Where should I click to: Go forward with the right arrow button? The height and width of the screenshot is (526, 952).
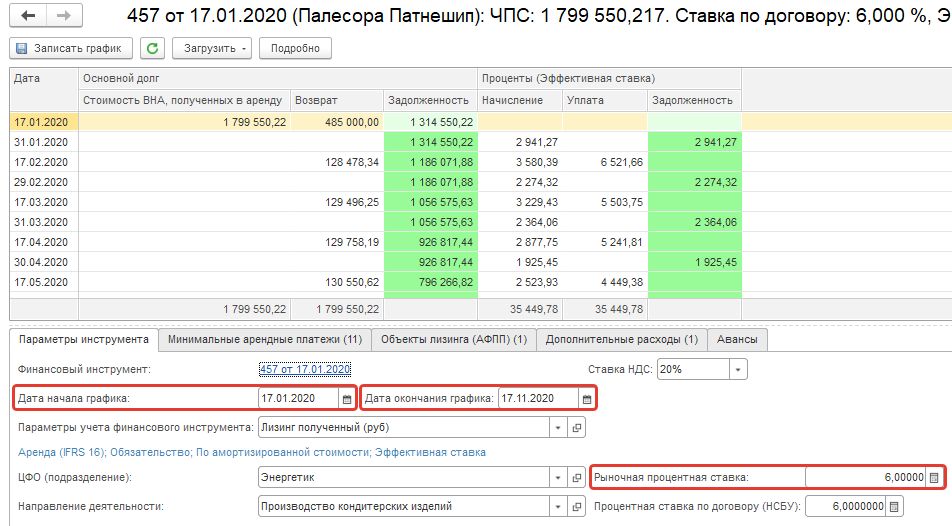[64, 16]
